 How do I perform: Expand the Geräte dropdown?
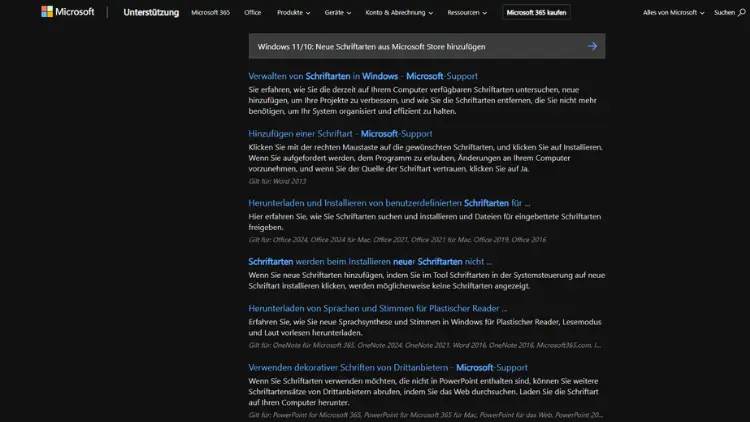pos(338,12)
